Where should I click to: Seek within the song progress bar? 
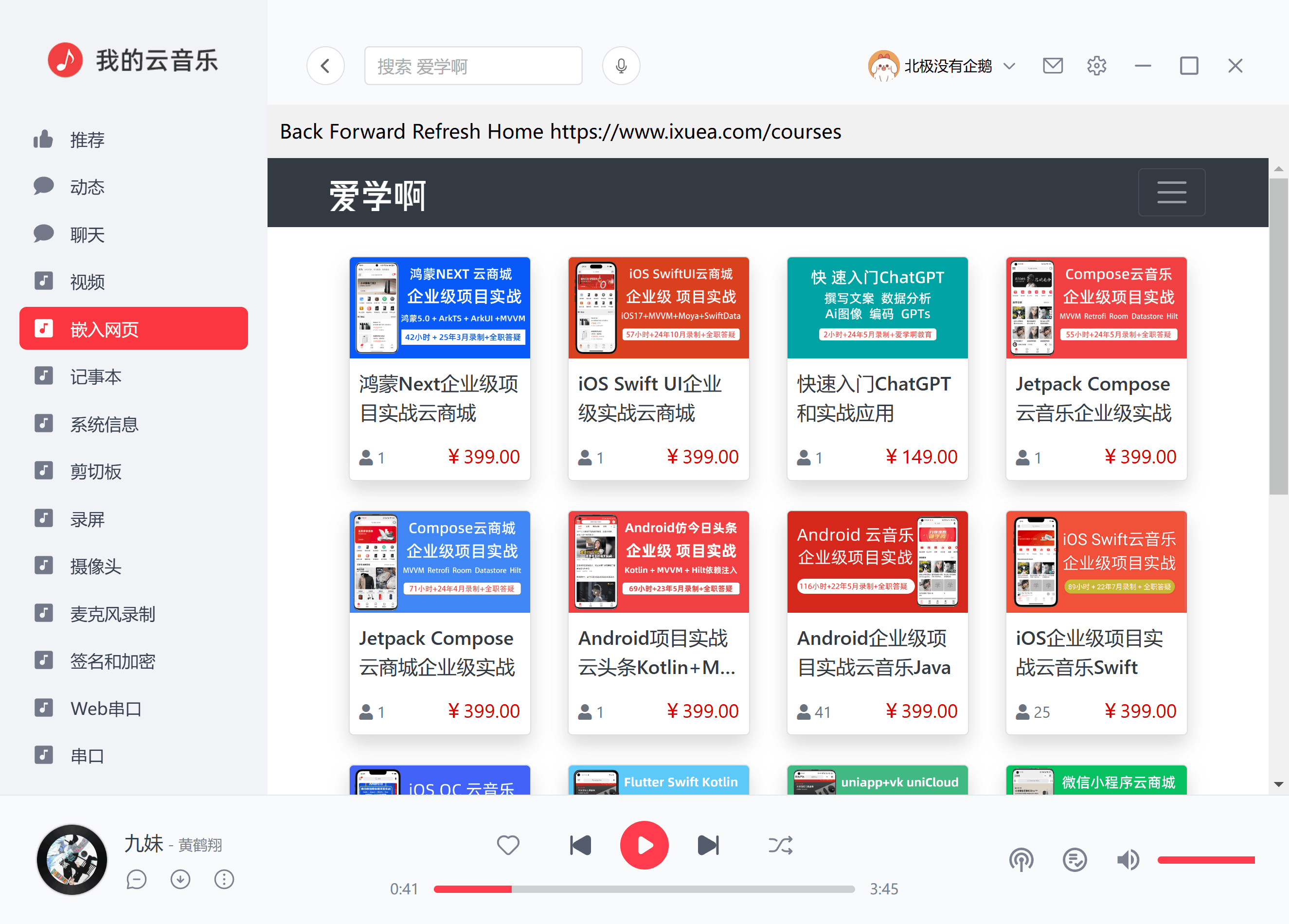(x=644, y=889)
